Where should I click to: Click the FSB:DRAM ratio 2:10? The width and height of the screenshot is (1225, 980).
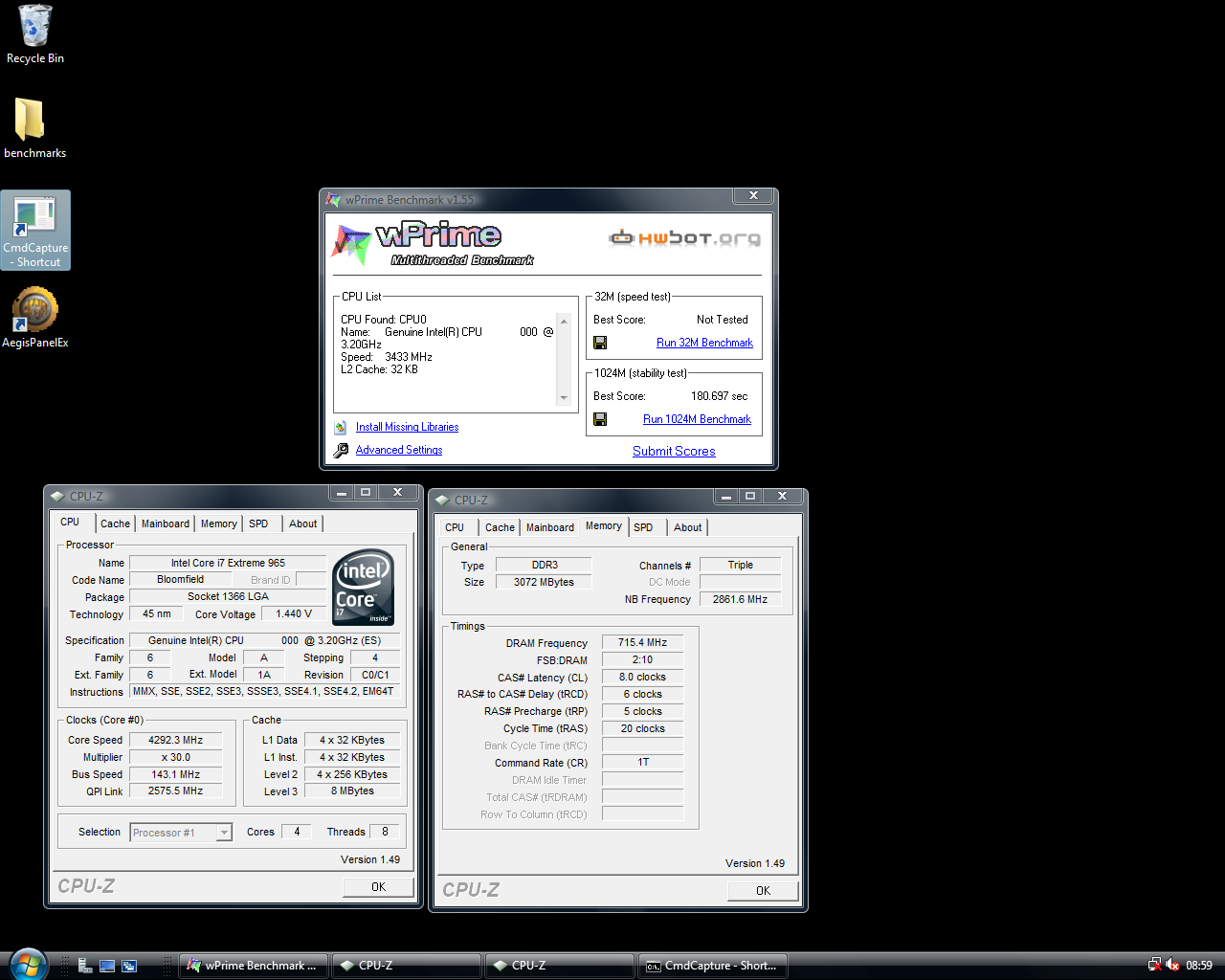pos(642,660)
